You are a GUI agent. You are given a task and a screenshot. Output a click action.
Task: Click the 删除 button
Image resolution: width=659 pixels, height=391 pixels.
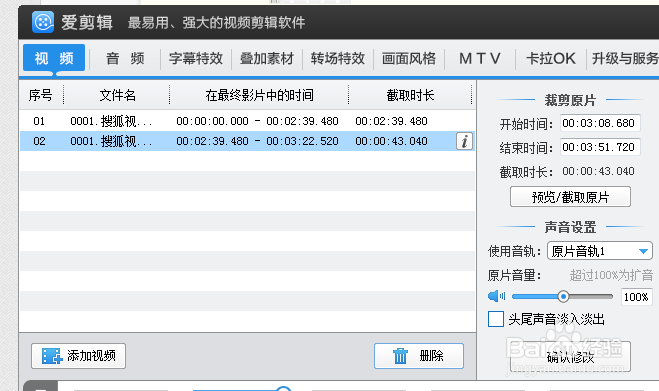pos(419,356)
